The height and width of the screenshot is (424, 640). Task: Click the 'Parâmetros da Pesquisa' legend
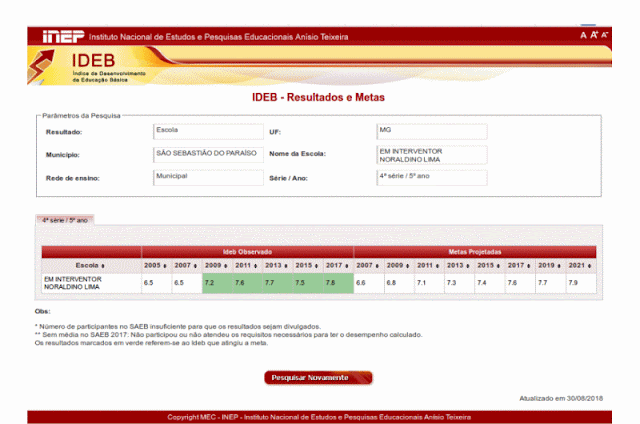(81, 116)
